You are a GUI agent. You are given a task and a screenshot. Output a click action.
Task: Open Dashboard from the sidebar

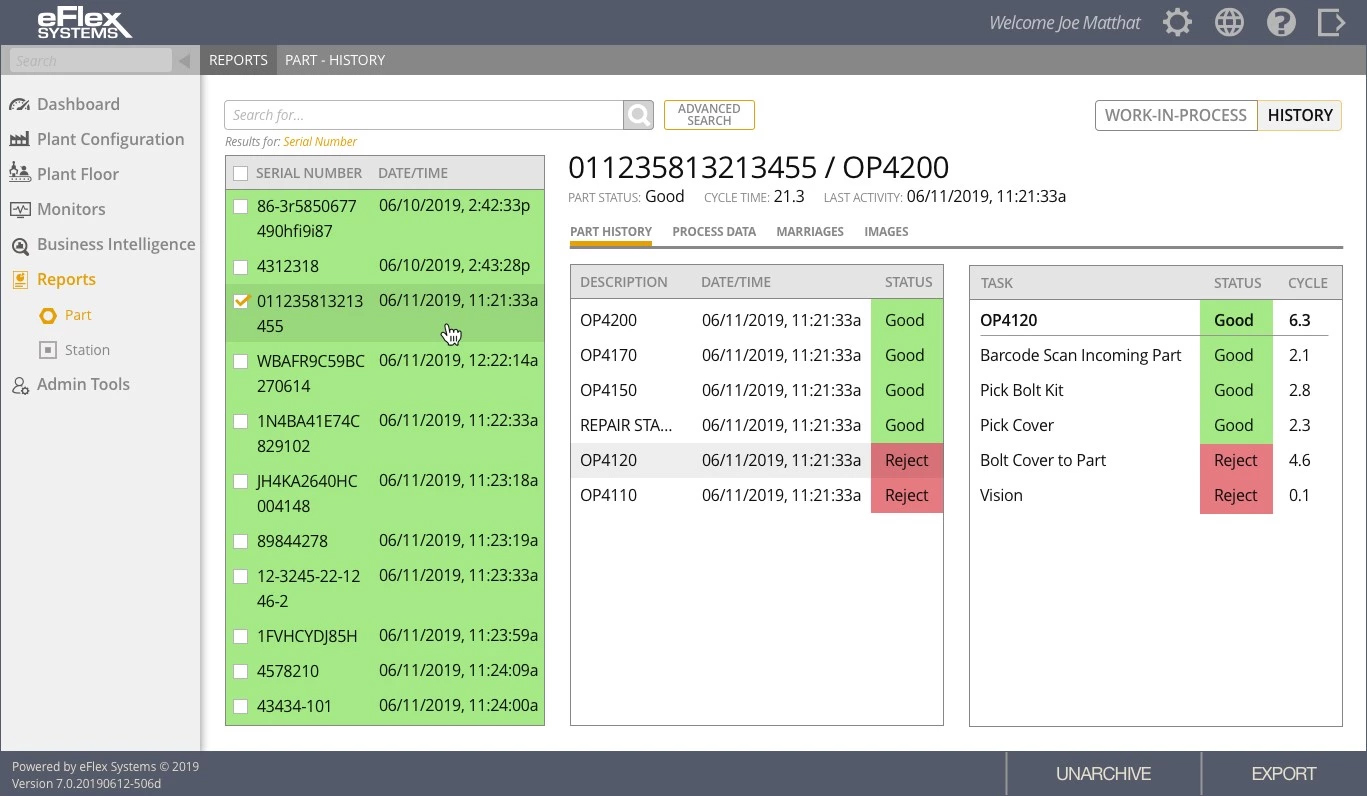78,104
